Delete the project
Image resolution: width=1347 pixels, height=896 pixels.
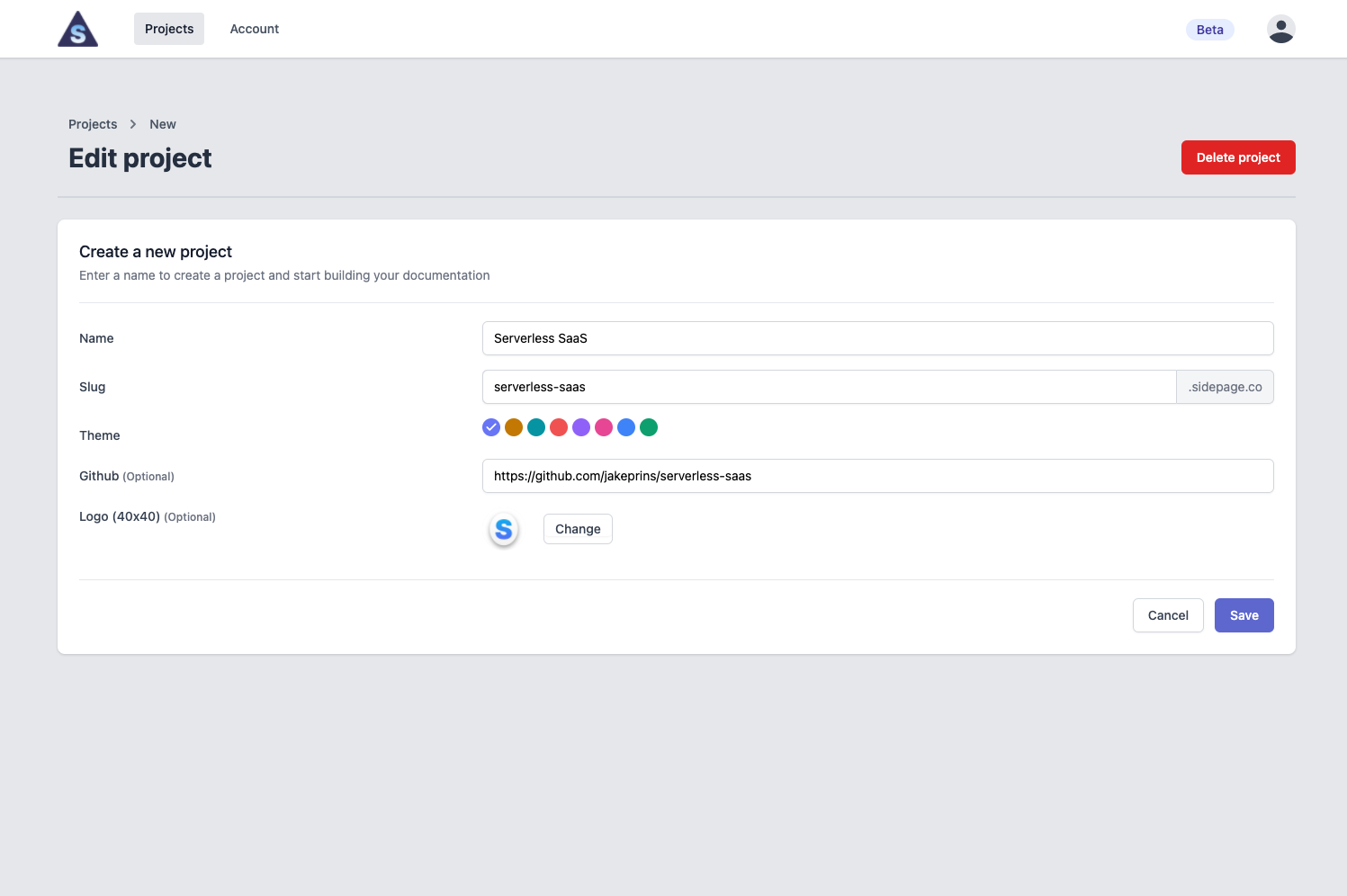[1238, 157]
